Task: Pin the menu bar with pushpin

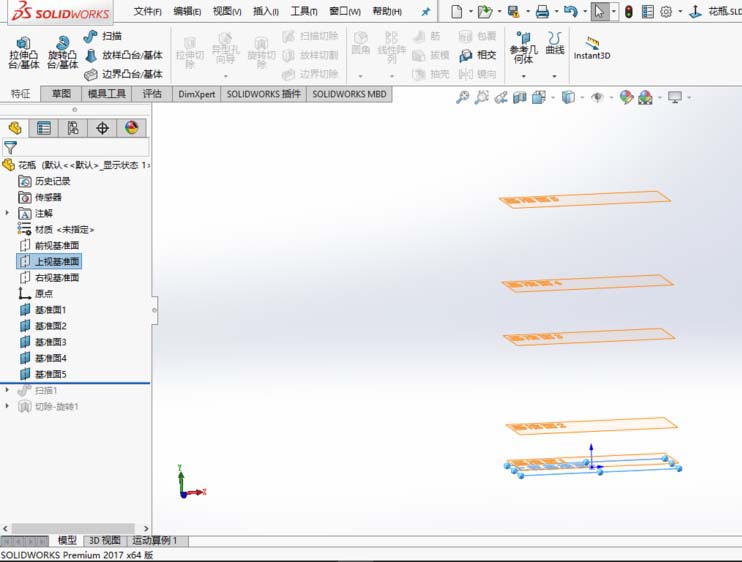Action: tap(426, 12)
